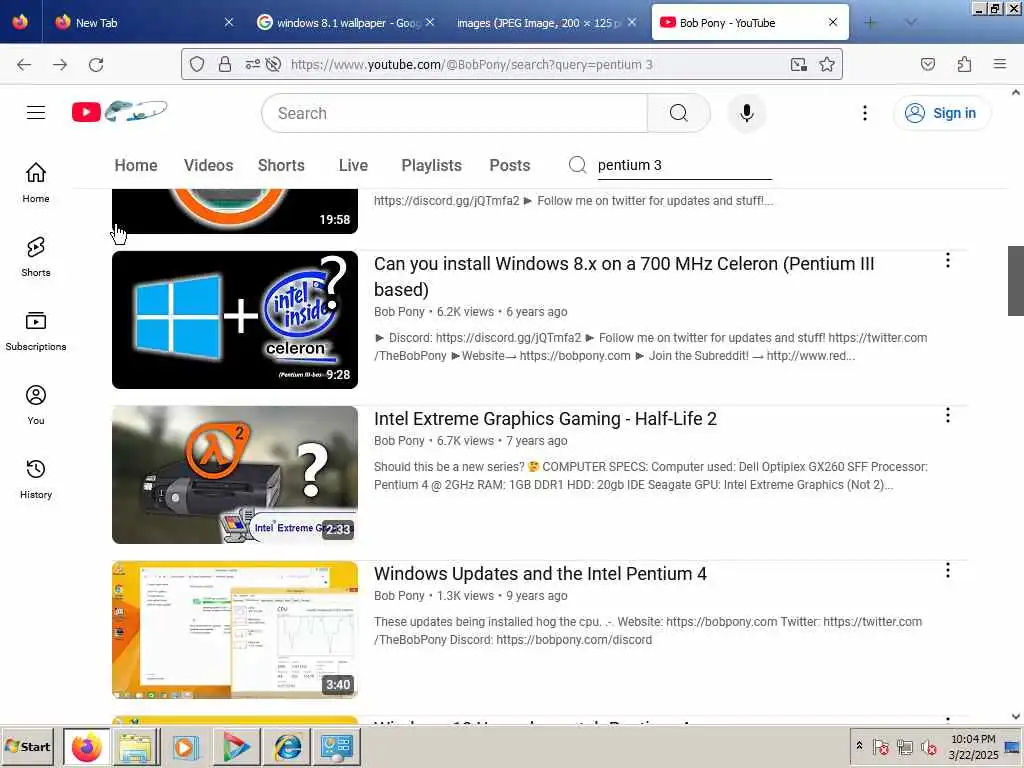Click the YouTube logo
Screen dimensions: 1024x768
click(x=120, y=112)
